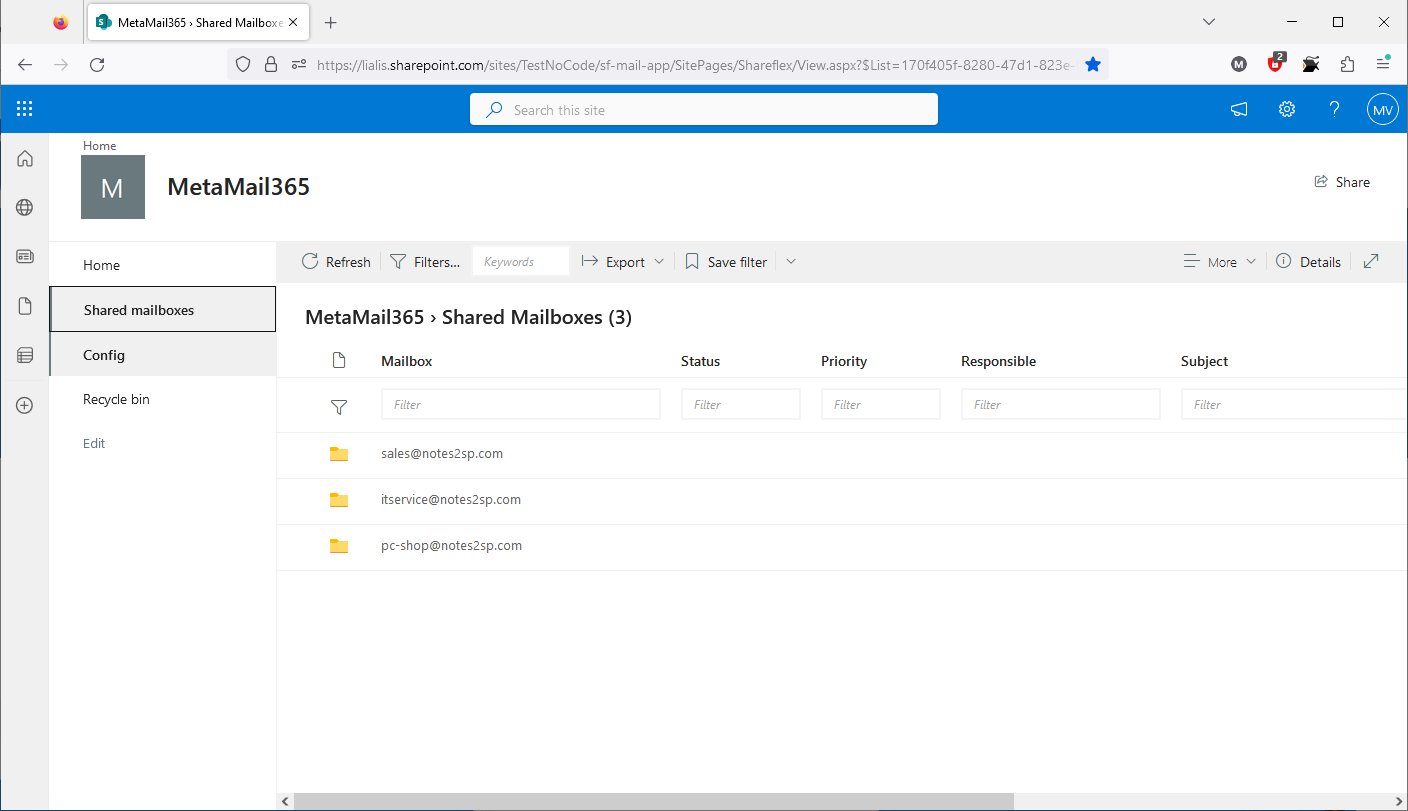1408x811 pixels.
Task: Click the MetaMail365 site logo tile
Action: pos(113,187)
